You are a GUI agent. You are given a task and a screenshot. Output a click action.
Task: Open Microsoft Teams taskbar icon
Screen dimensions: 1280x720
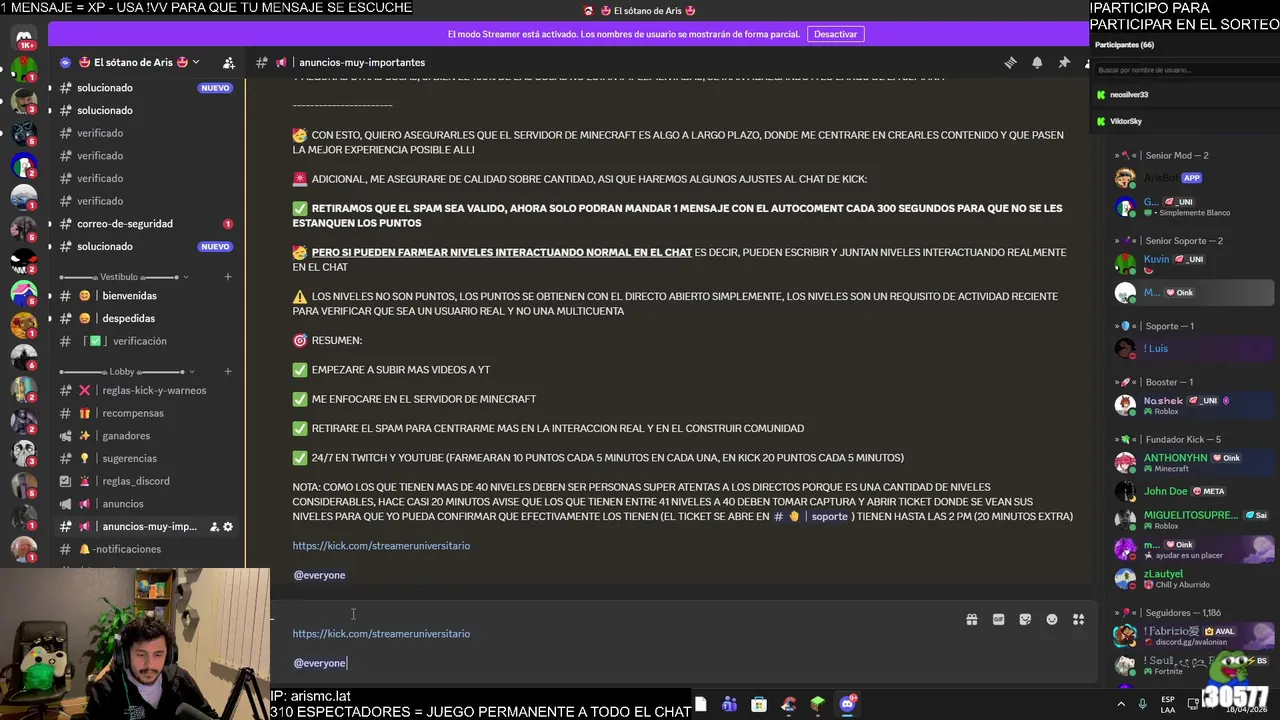(x=729, y=704)
